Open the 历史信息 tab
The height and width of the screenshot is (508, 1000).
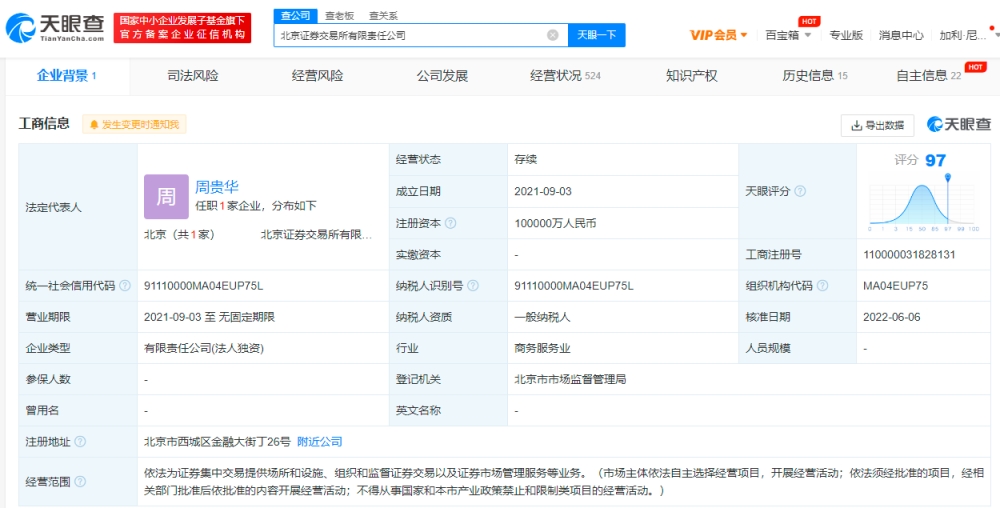815,76
